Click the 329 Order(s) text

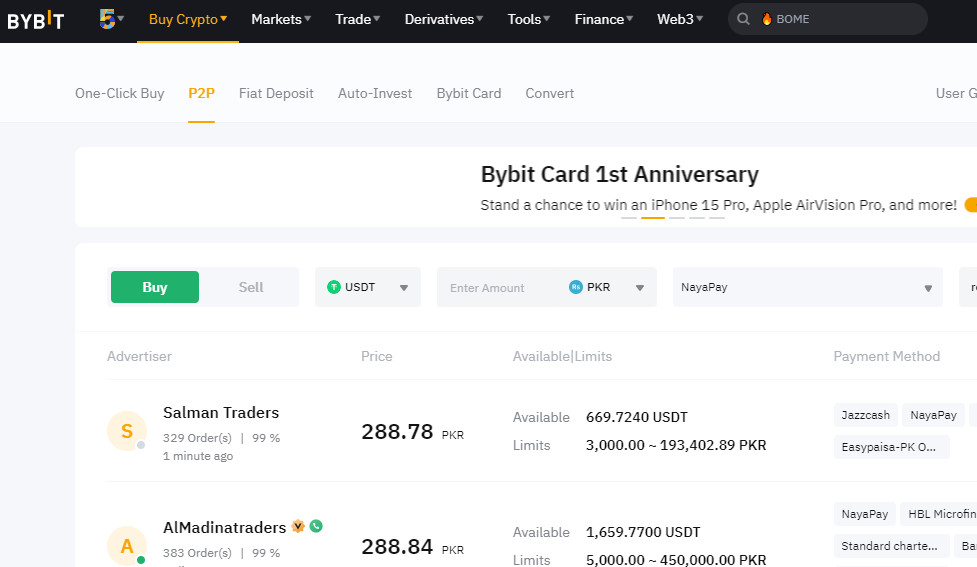(197, 438)
